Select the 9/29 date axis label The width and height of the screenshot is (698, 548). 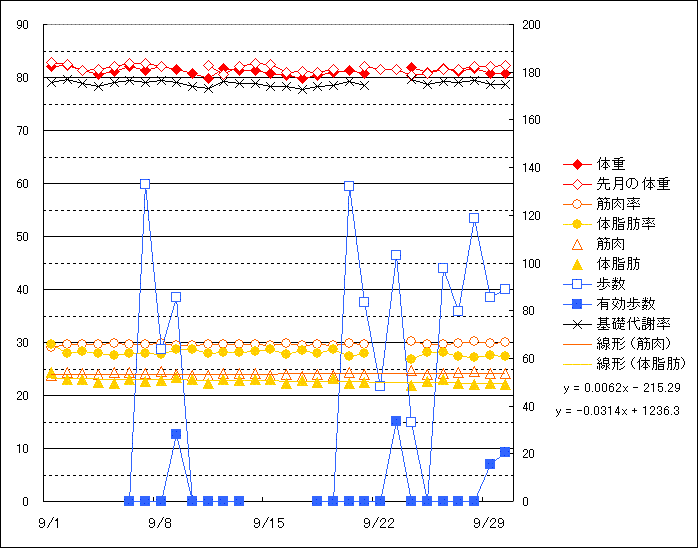click(x=489, y=523)
